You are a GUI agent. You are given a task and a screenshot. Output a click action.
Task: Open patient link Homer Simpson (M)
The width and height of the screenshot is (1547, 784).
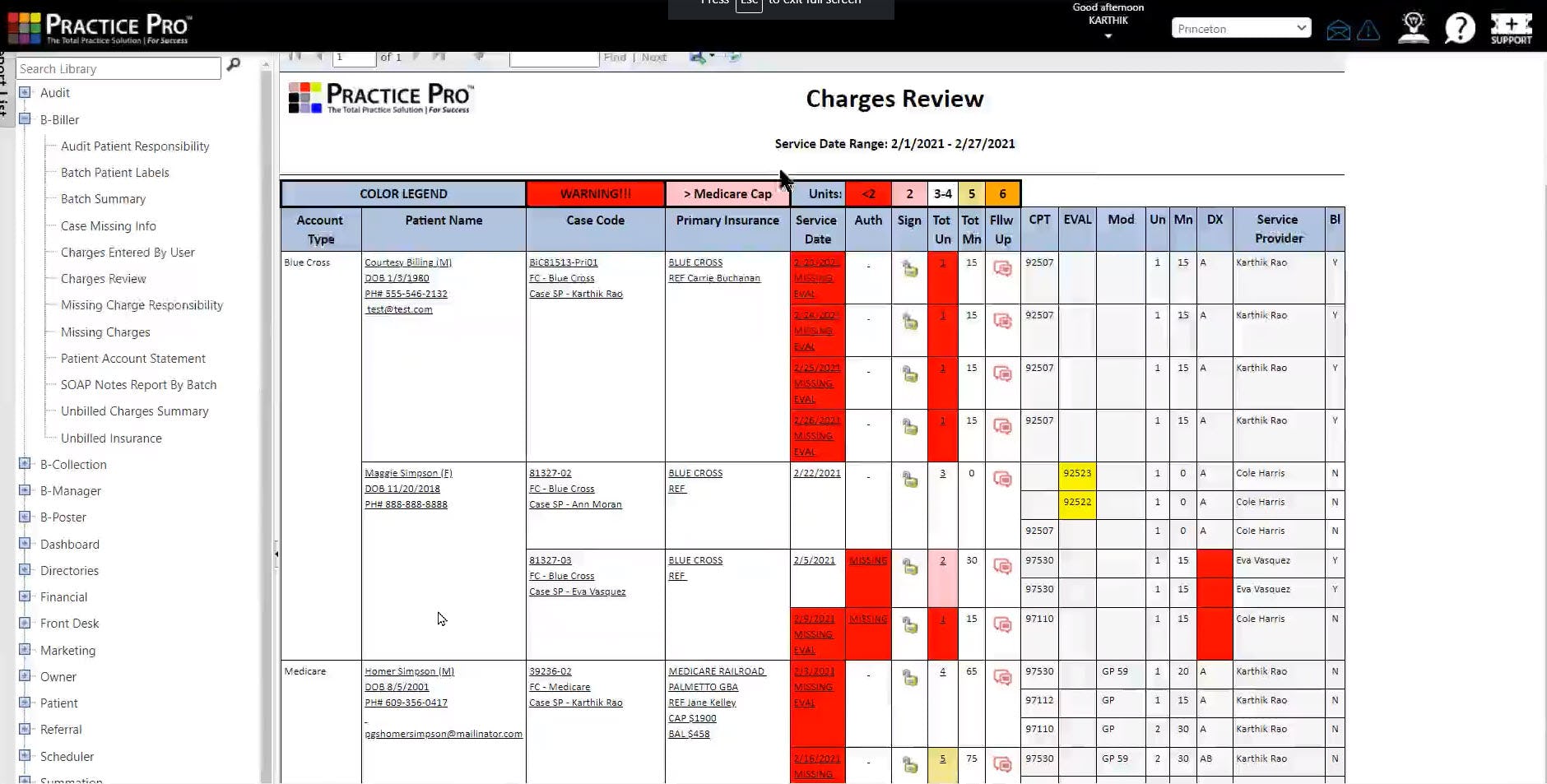tap(409, 671)
